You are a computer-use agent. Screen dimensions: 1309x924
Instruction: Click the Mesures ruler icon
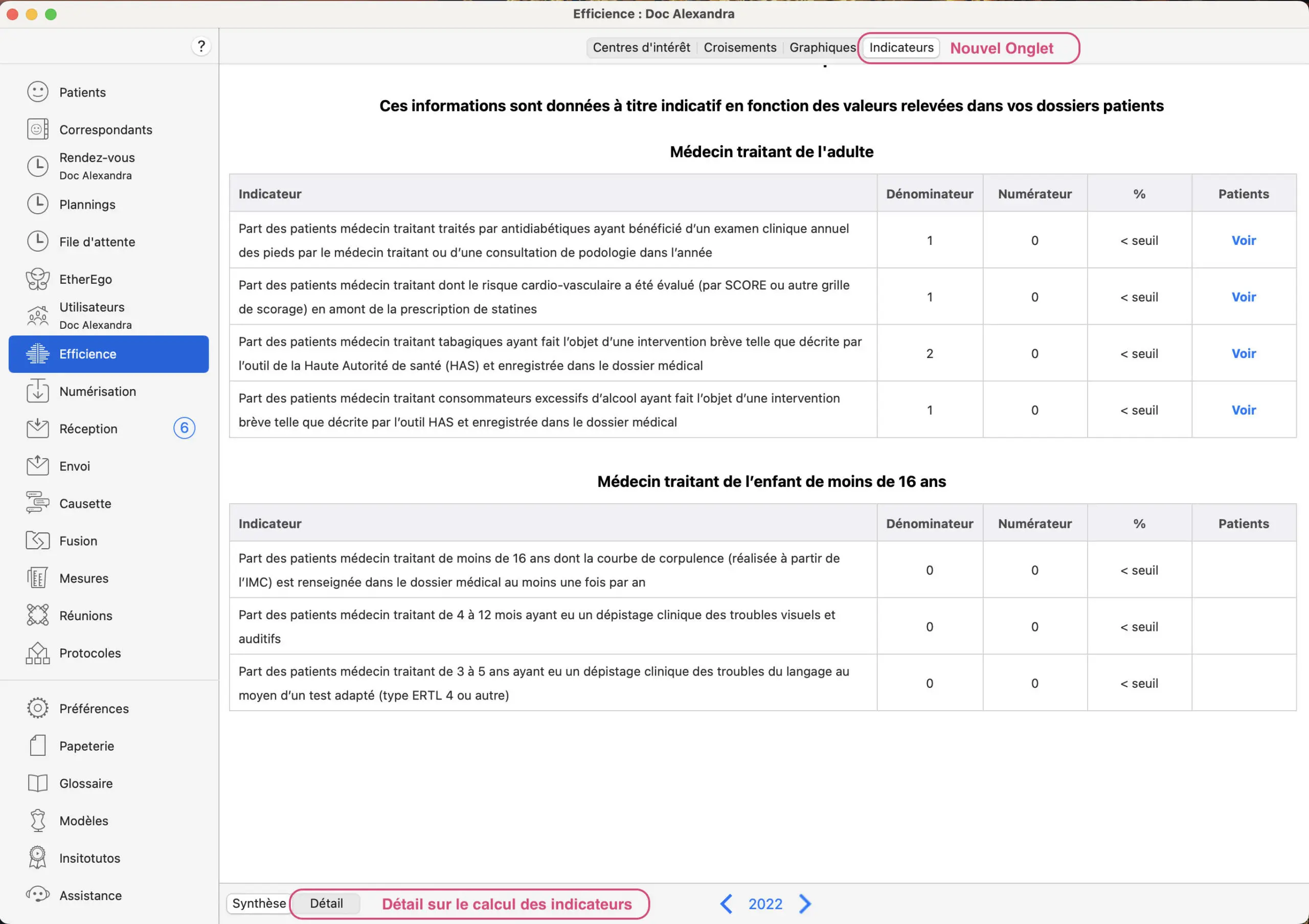tap(38, 578)
